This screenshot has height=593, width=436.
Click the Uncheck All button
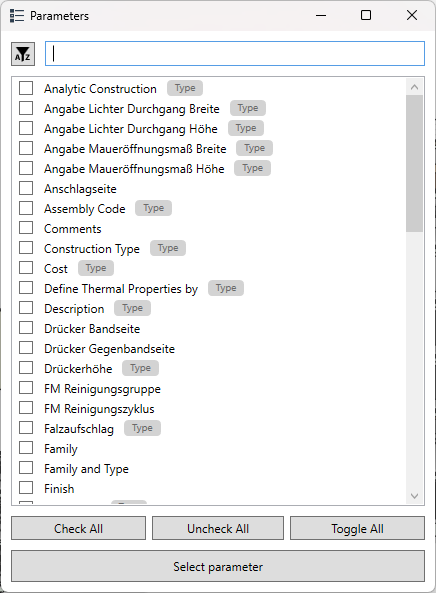pos(218,528)
